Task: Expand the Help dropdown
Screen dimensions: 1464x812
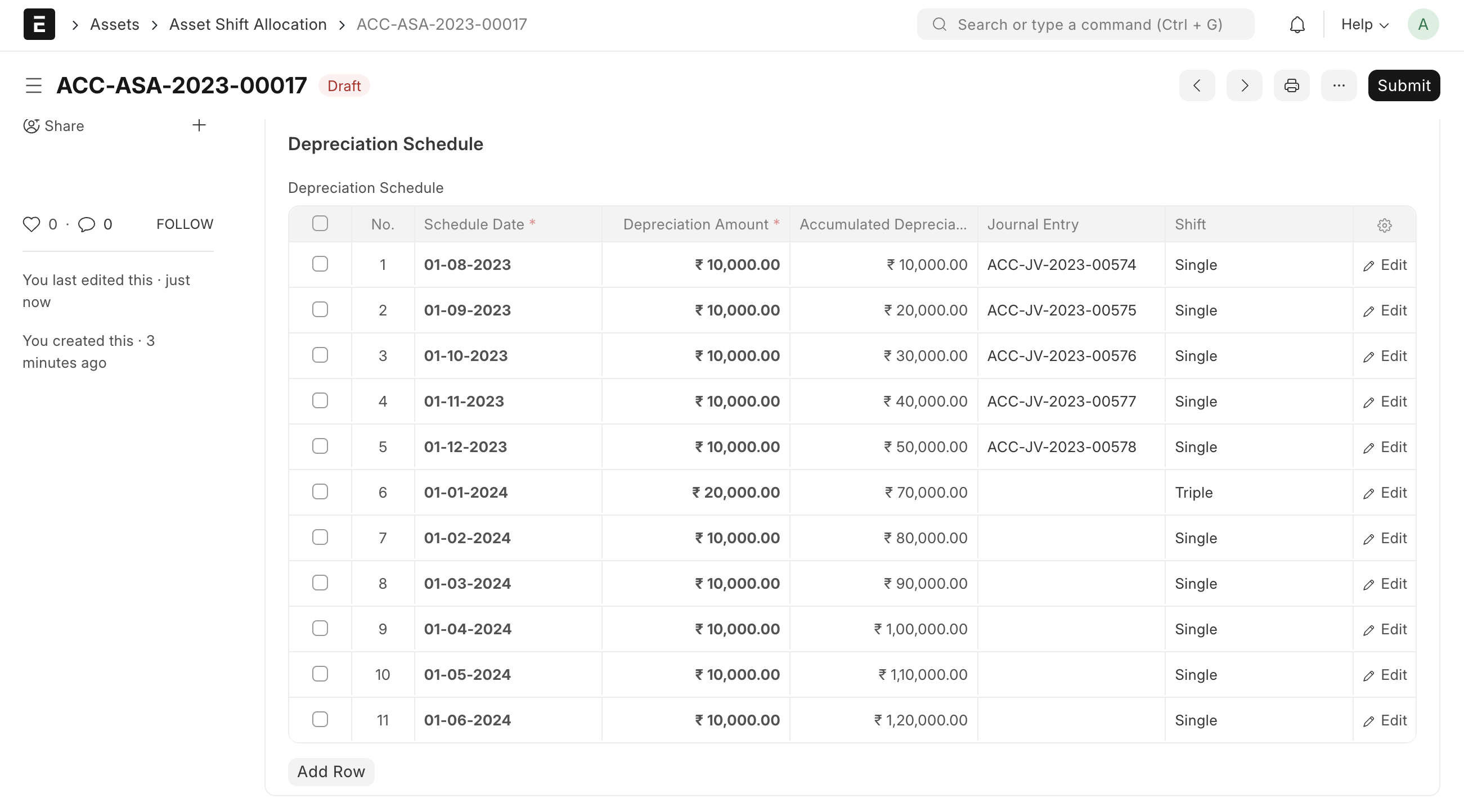Action: [1364, 24]
